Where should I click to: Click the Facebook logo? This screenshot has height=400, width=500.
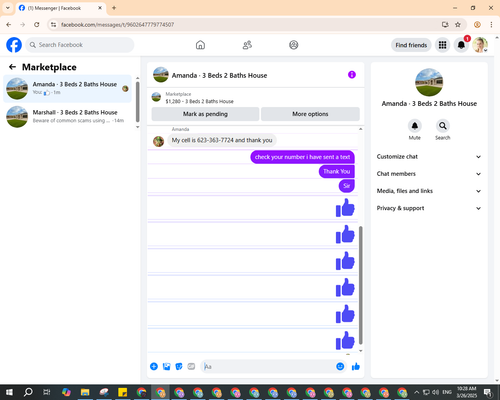(14, 45)
